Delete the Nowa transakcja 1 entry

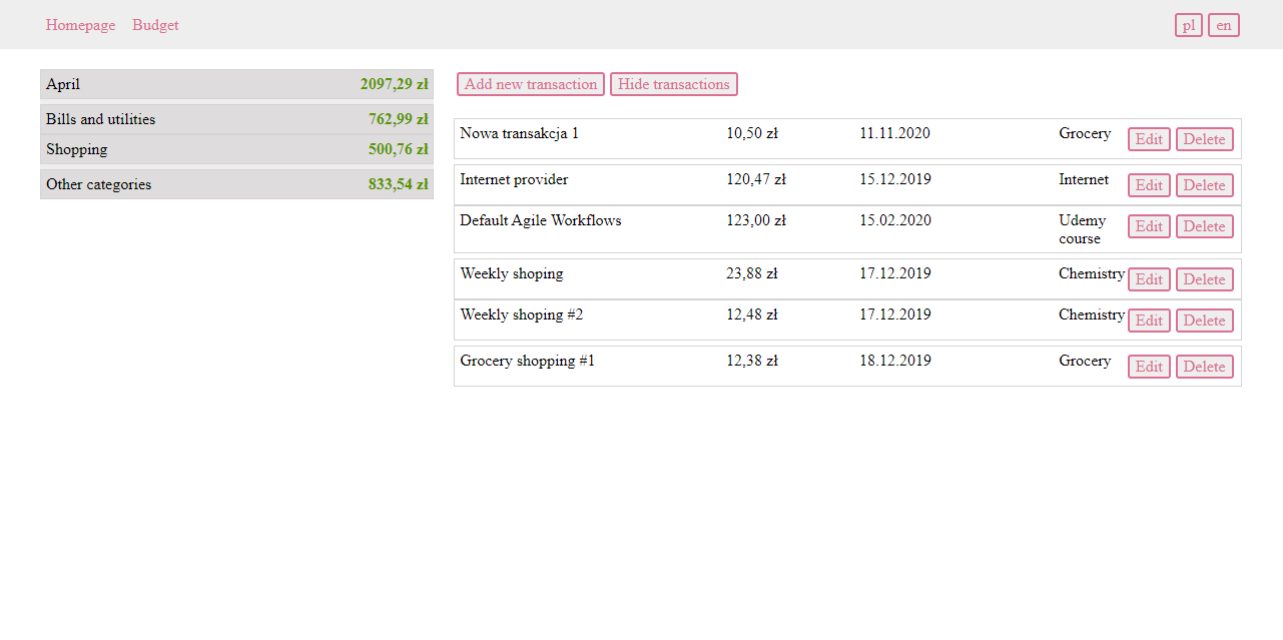(1205, 139)
